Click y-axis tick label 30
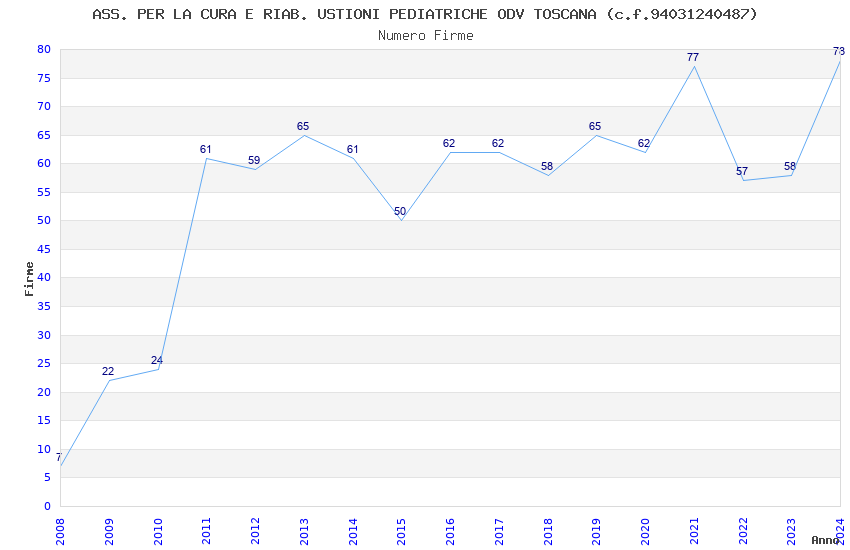Viewport: 850px width, 550px height. coord(44,335)
